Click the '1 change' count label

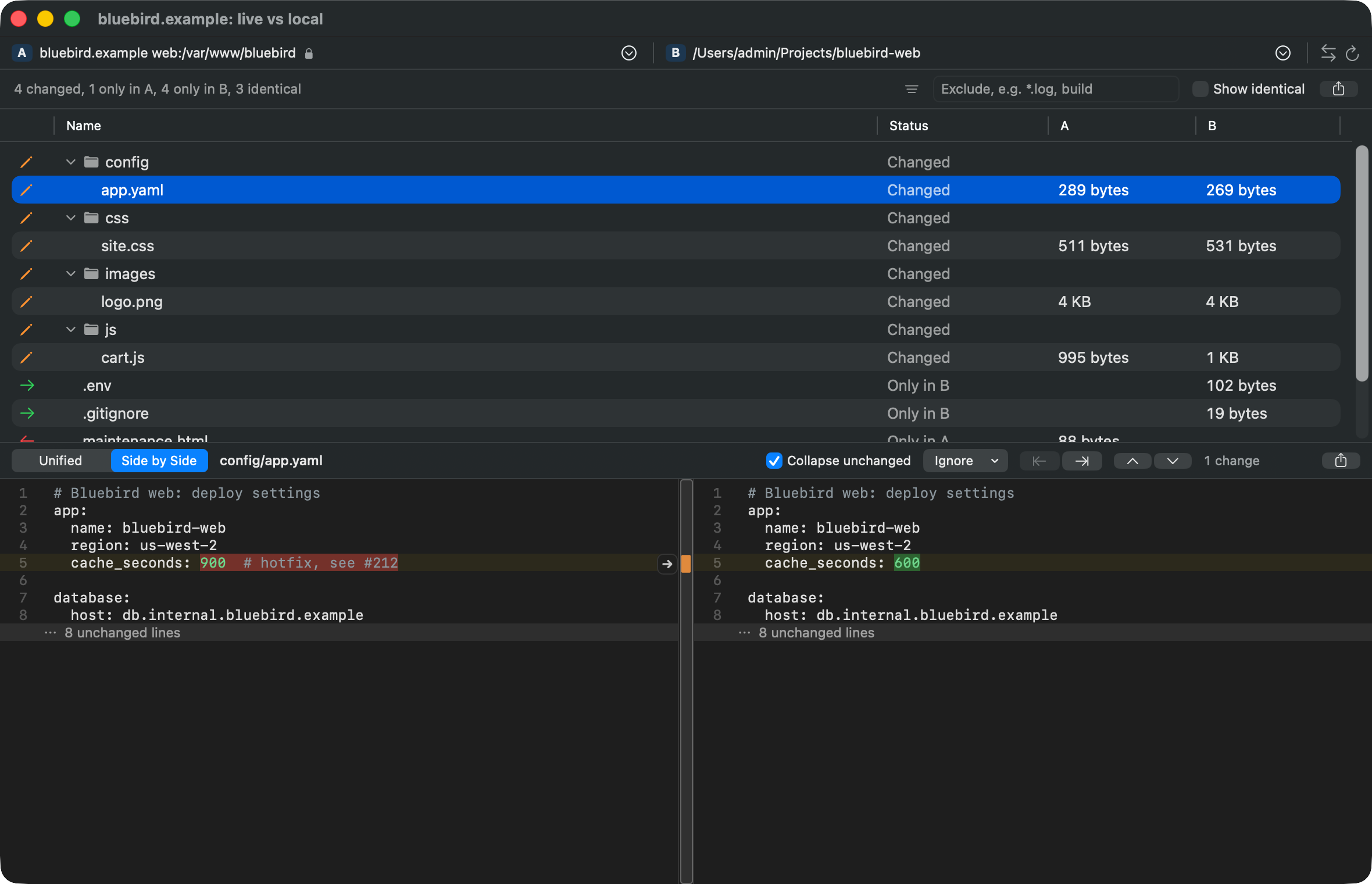coord(1232,461)
